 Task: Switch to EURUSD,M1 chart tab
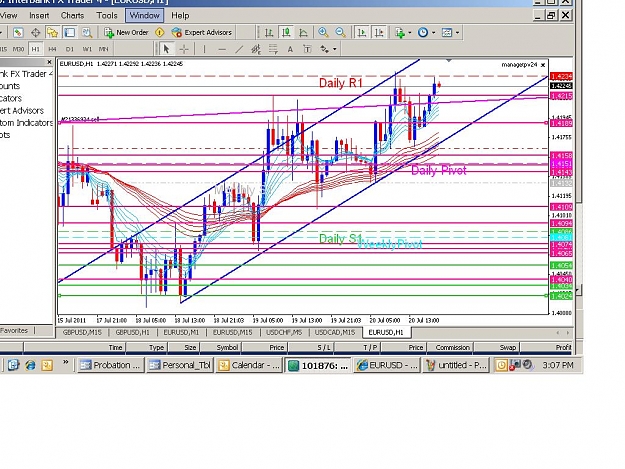[x=181, y=332]
